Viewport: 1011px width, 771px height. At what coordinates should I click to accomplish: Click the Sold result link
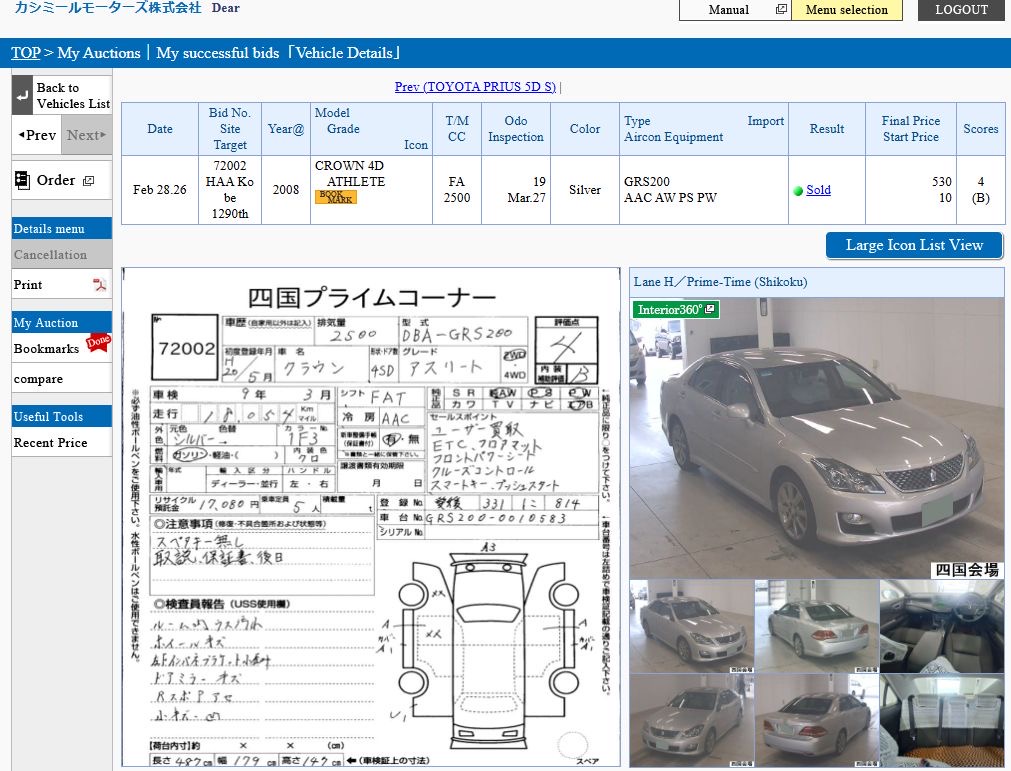818,190
